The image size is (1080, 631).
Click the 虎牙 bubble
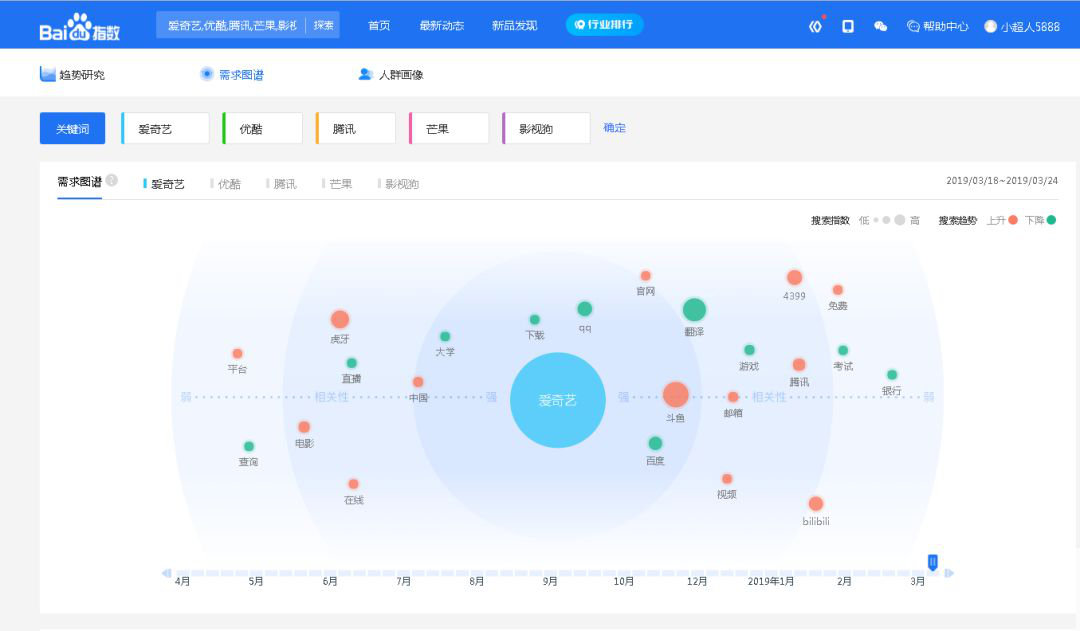click(x=340, y=320)
